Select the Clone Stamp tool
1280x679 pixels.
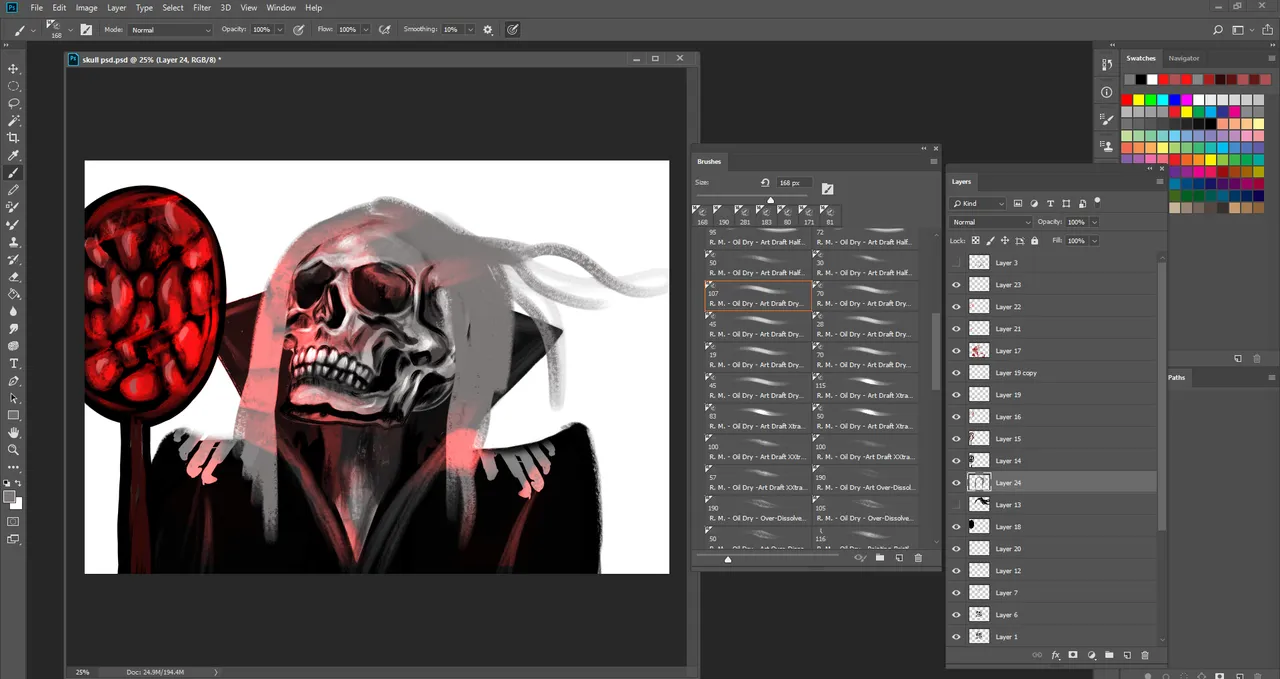[14, 242]
